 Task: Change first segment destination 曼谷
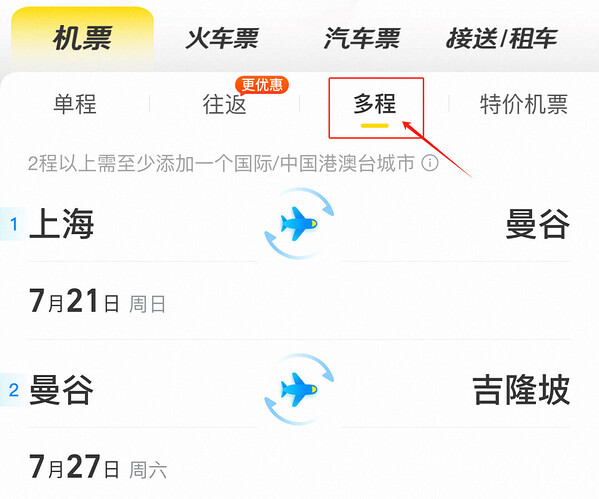click(538, 224)
